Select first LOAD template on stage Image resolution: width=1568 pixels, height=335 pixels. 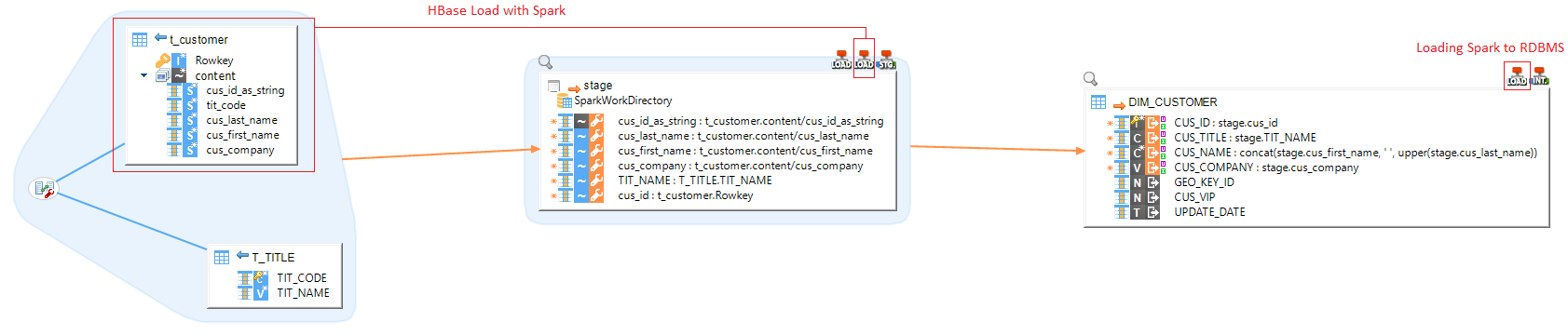[x=841, y=60]
